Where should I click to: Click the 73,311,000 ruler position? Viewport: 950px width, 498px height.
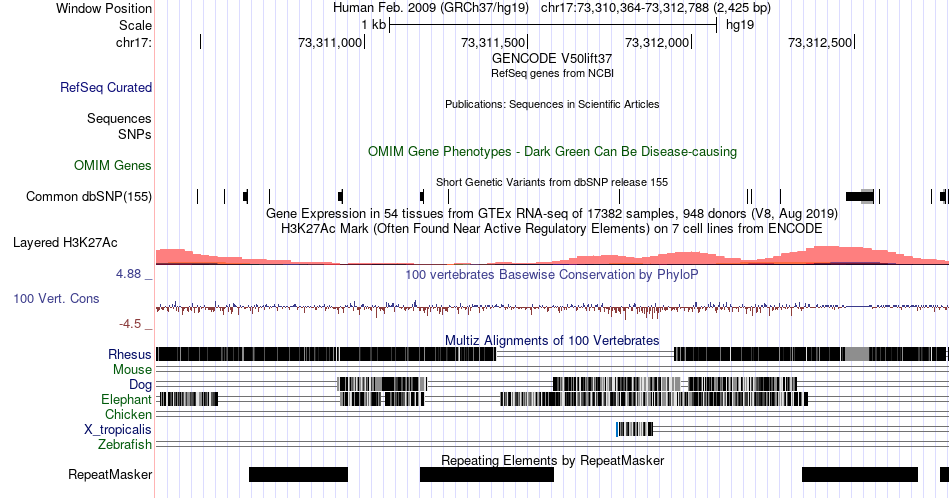coord(330,42)
